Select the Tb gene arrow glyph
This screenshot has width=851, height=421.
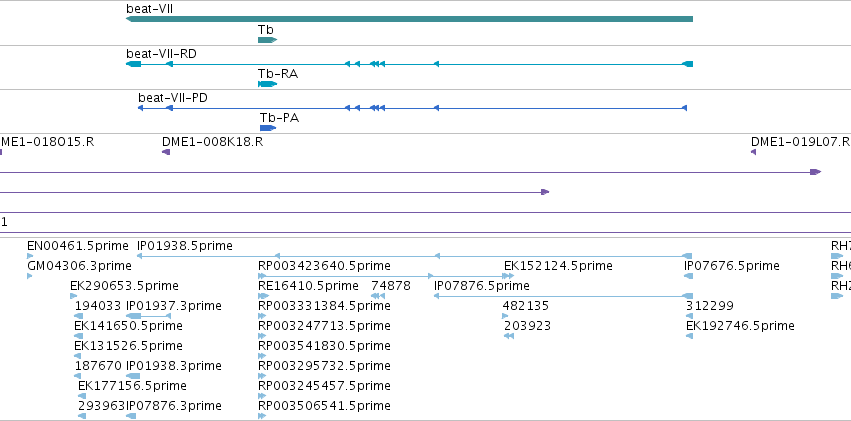(268, 40)
